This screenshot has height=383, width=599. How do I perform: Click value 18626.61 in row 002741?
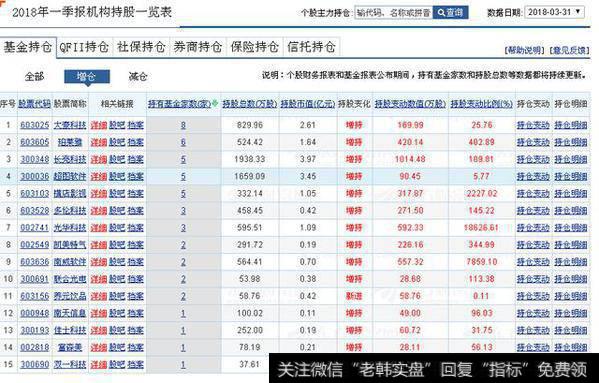481,228
